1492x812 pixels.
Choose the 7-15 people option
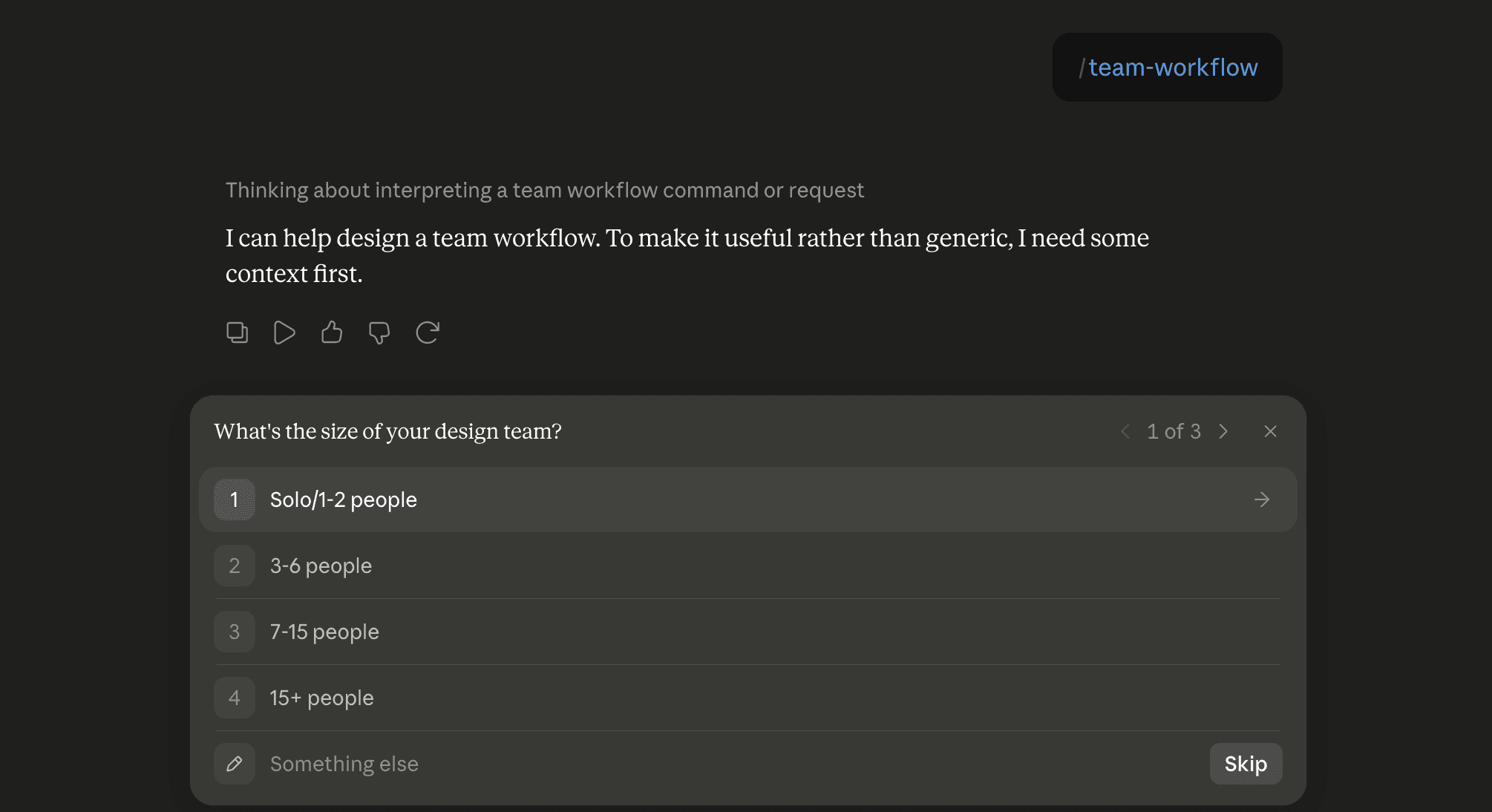tap(747, 632)
